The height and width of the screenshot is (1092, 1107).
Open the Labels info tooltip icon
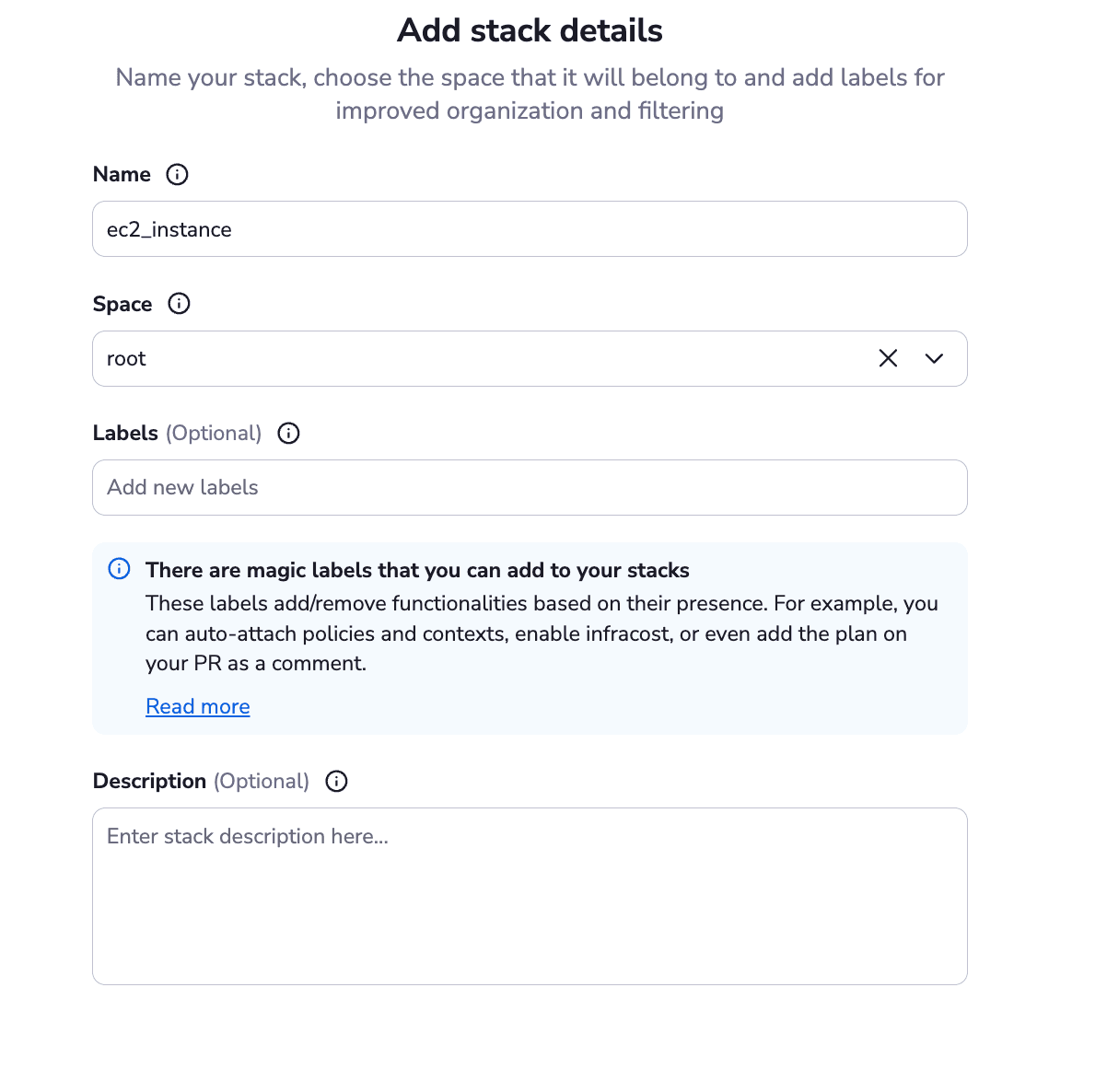point(288,433)
